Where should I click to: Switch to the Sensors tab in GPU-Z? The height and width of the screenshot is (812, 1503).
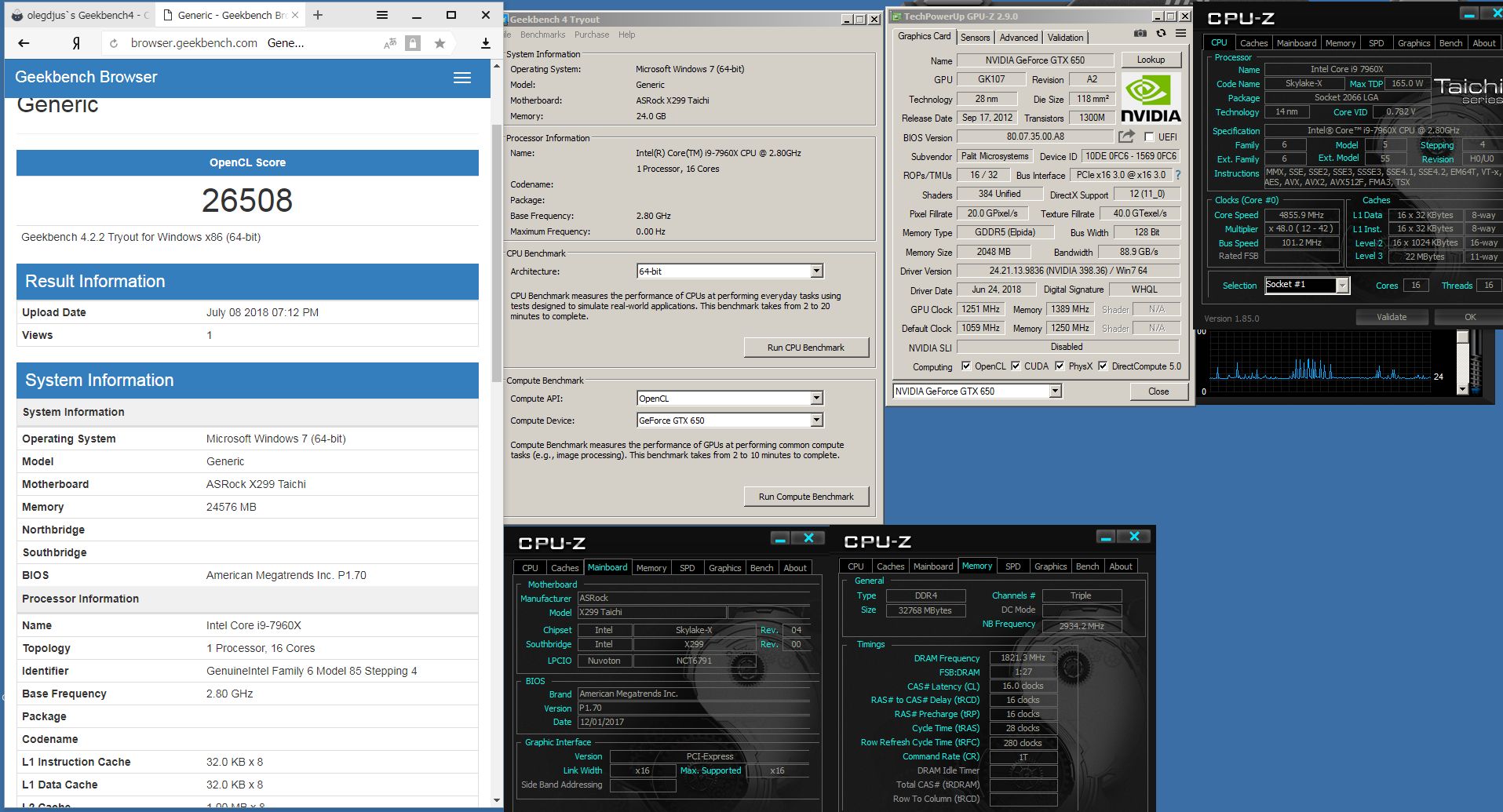pos(975,38)
